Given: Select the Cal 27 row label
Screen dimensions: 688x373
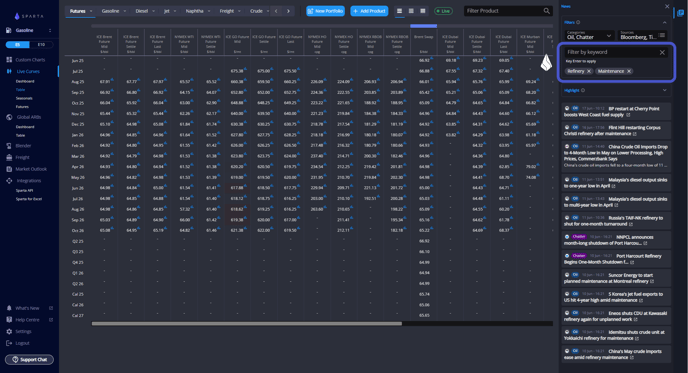Looking at the screenshot, I should tap(78, 316).
